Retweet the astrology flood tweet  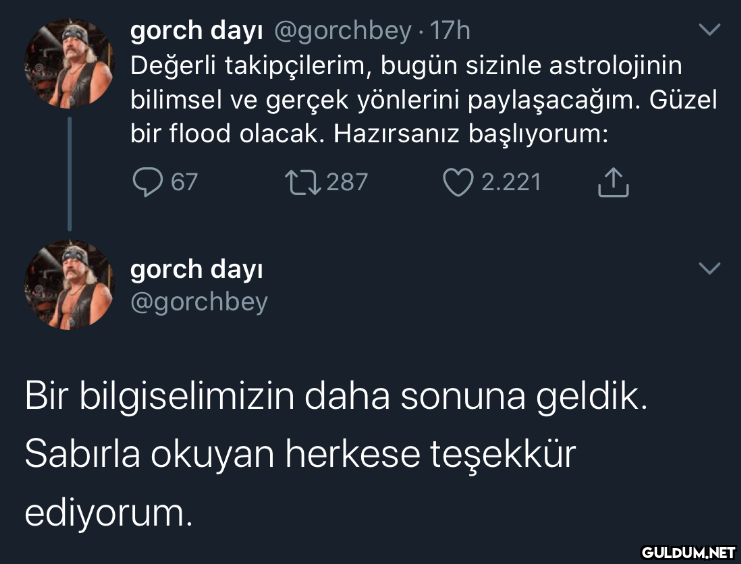coord(303,182)
